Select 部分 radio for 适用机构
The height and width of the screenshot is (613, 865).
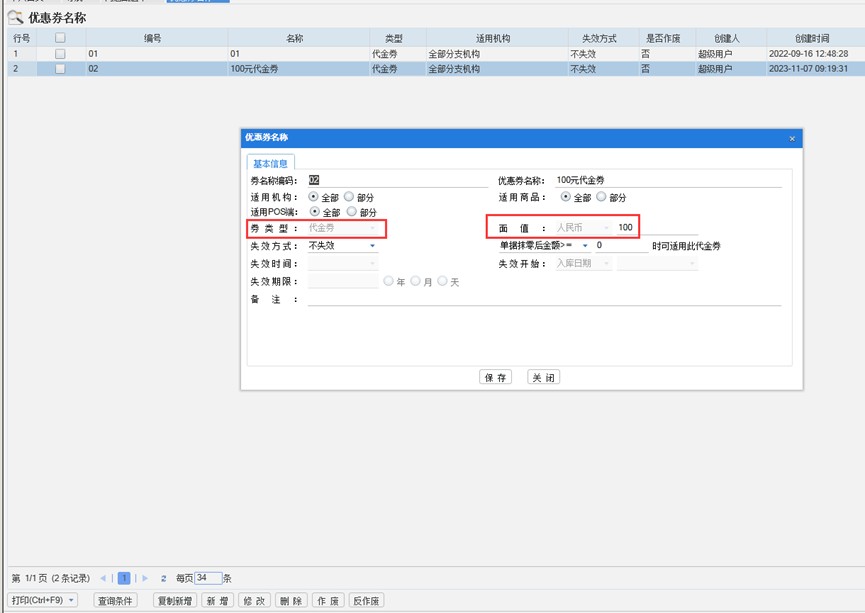349,196
